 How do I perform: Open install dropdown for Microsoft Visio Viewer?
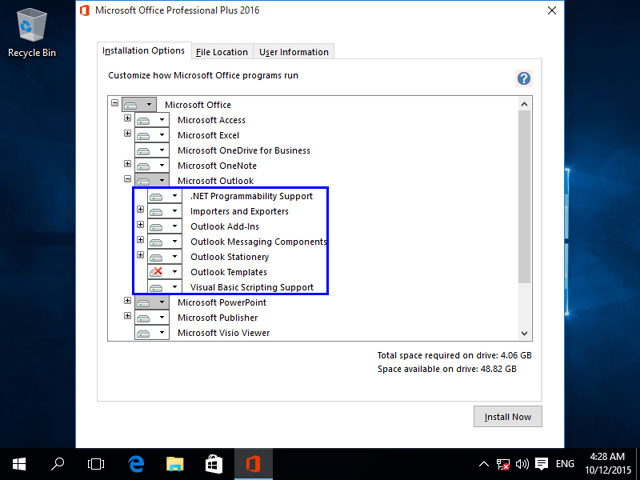(x=152, y=333)
